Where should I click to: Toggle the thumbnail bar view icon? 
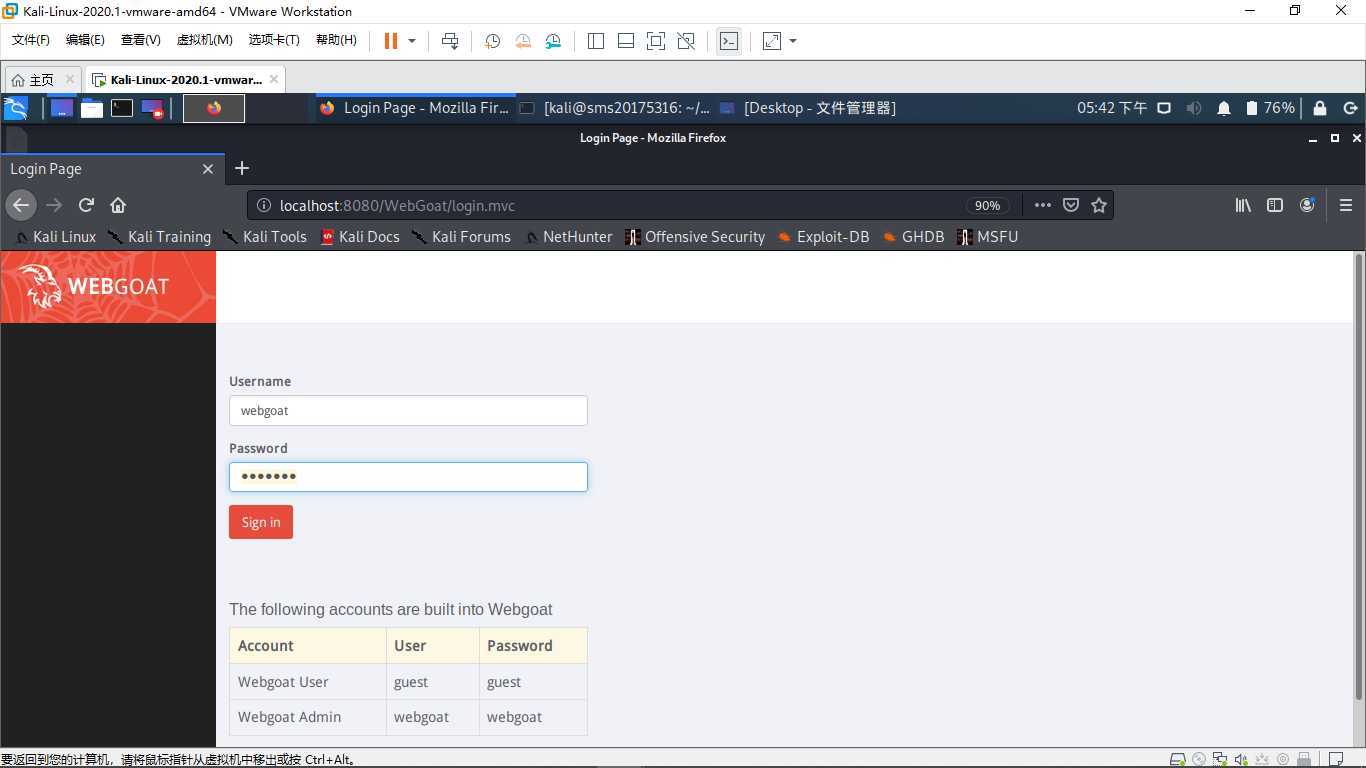pos(626,41)
